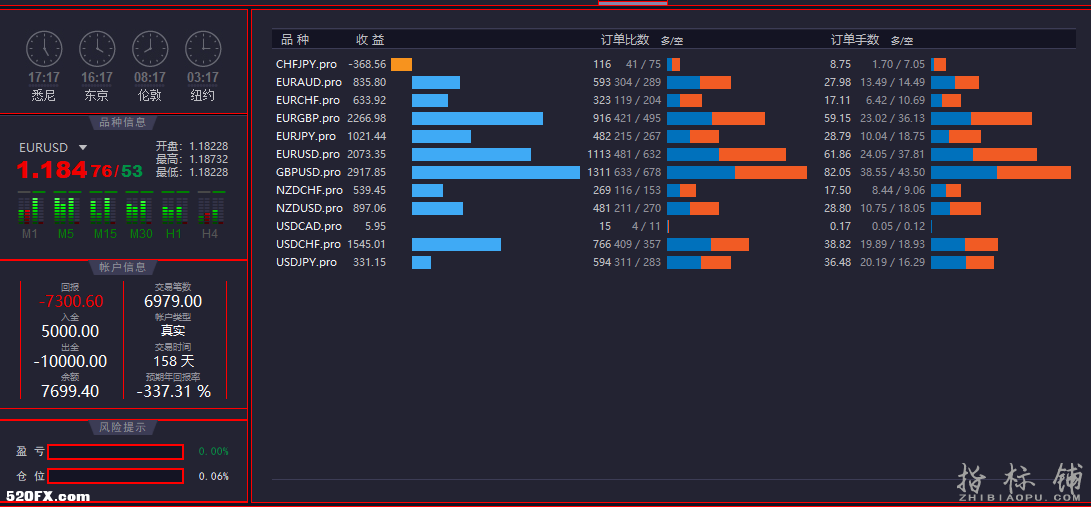This screenshot has height=507, width=1091.
Task: Select the EURAUD.pro row label
Action: 308,82
